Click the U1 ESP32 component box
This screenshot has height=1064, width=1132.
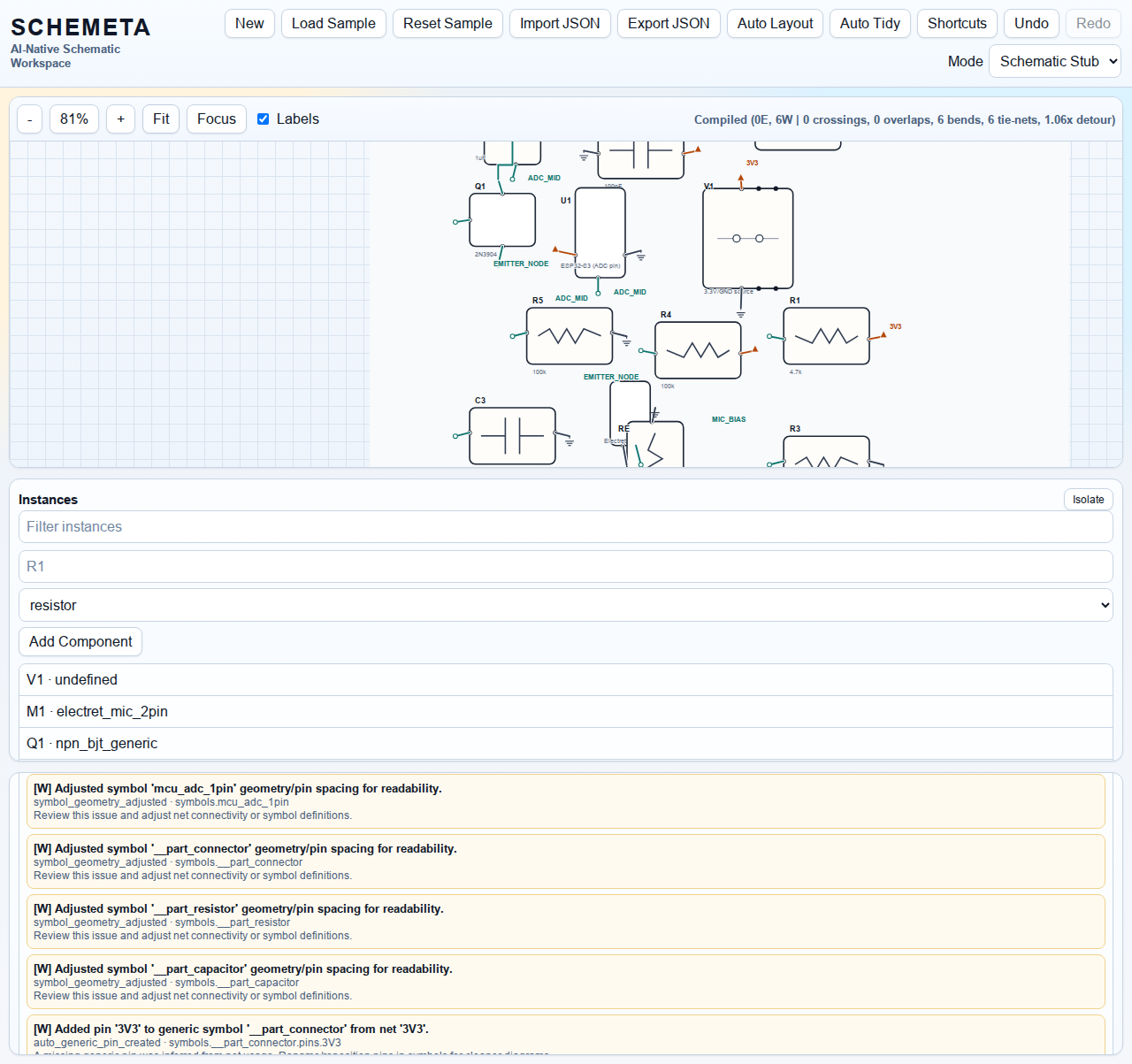pyautogui.click(x=600, y=233)
